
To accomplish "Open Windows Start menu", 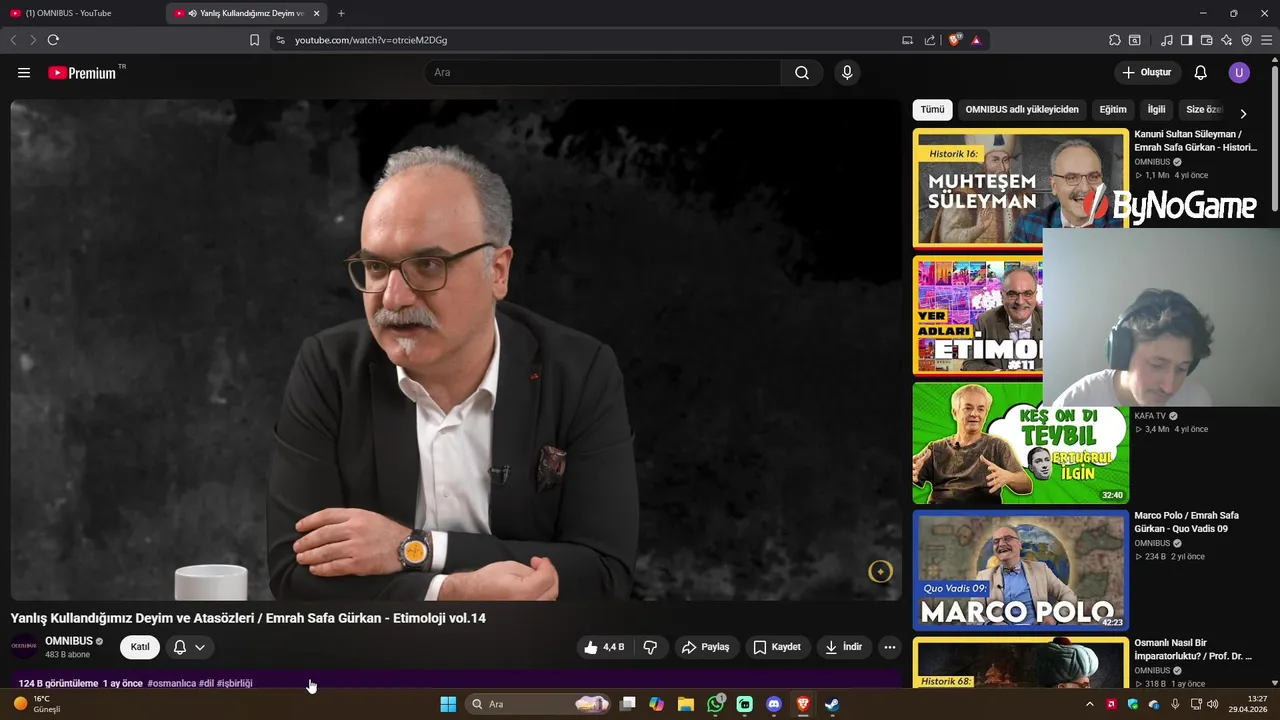I will tap(448, 704).
